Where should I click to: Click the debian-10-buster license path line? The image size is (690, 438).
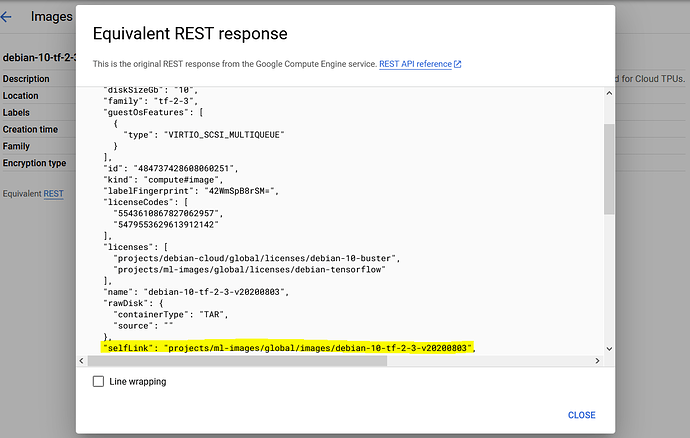(257, 258)
